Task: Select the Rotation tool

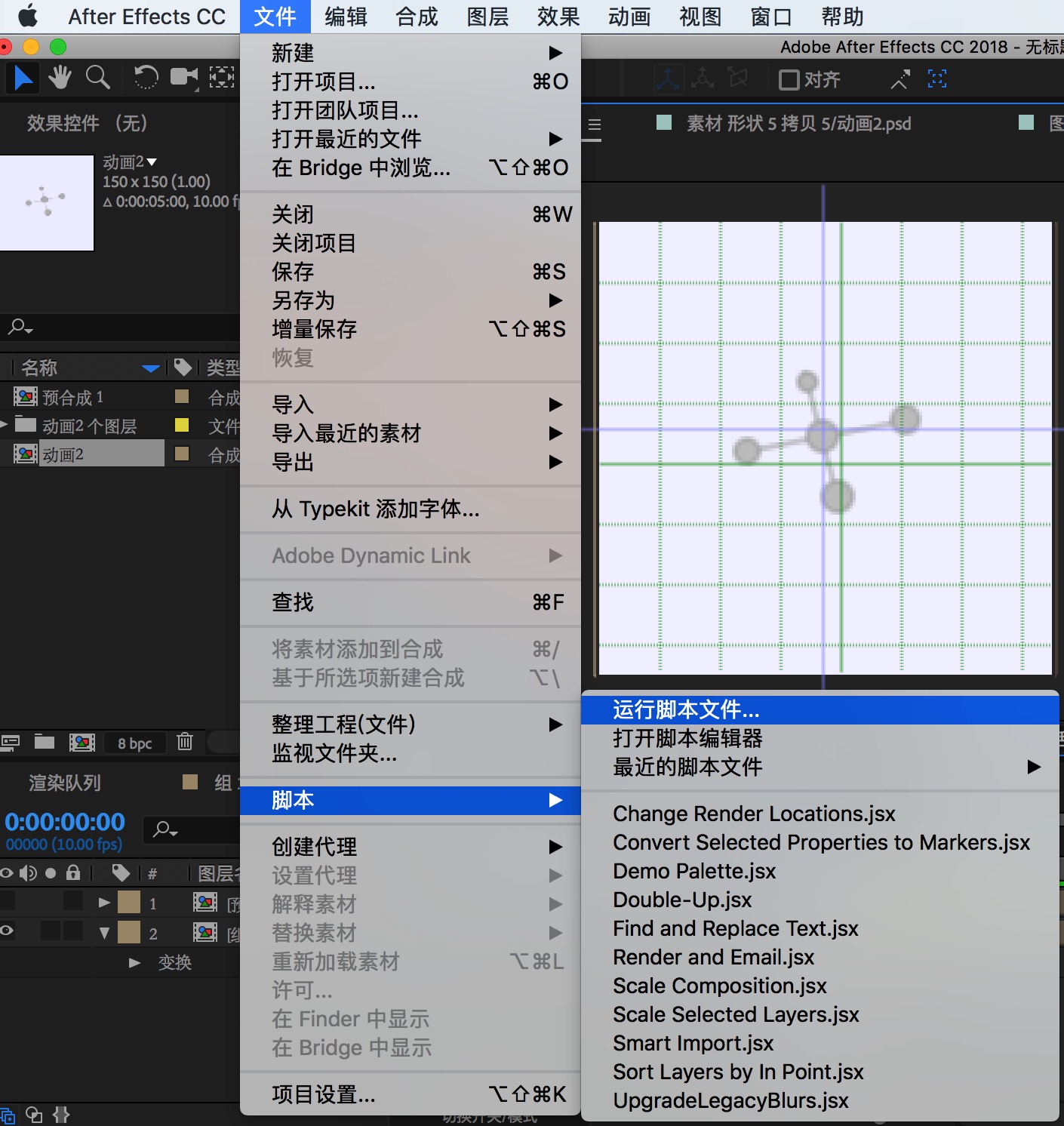Action: pos(146,77)
